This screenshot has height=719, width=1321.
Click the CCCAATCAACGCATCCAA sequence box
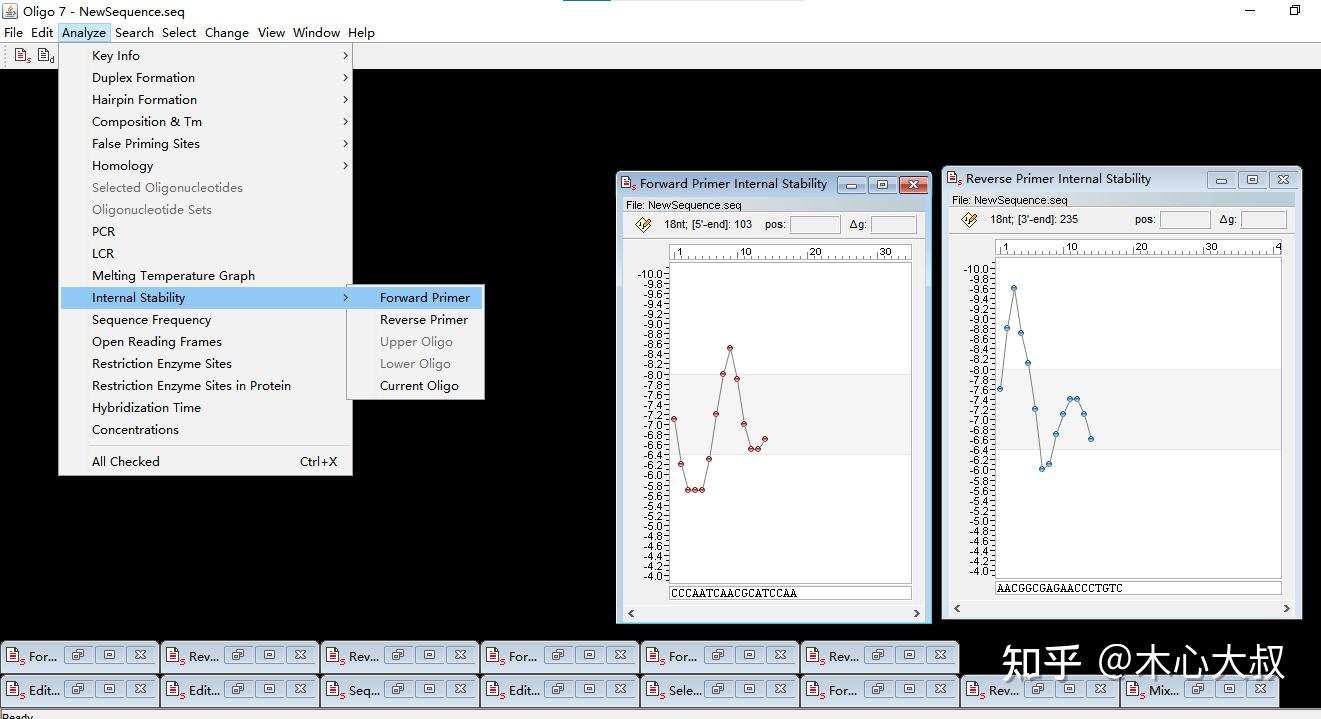pyautogui.click(x=790, y=593)
